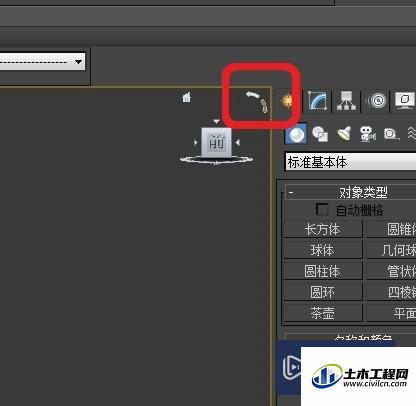Open the Create command panel tab
This screenshot has height=406, width=419.
[287, 100]
